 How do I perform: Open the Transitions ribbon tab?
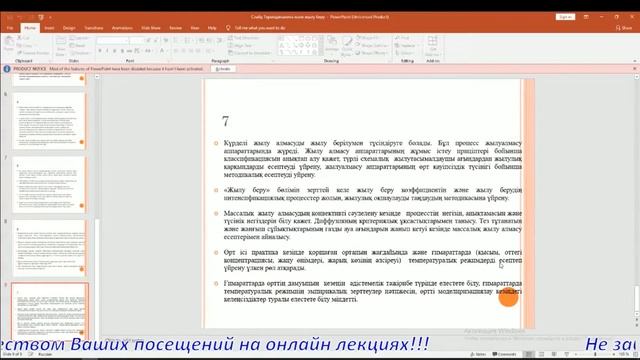(x=93, y=28)
